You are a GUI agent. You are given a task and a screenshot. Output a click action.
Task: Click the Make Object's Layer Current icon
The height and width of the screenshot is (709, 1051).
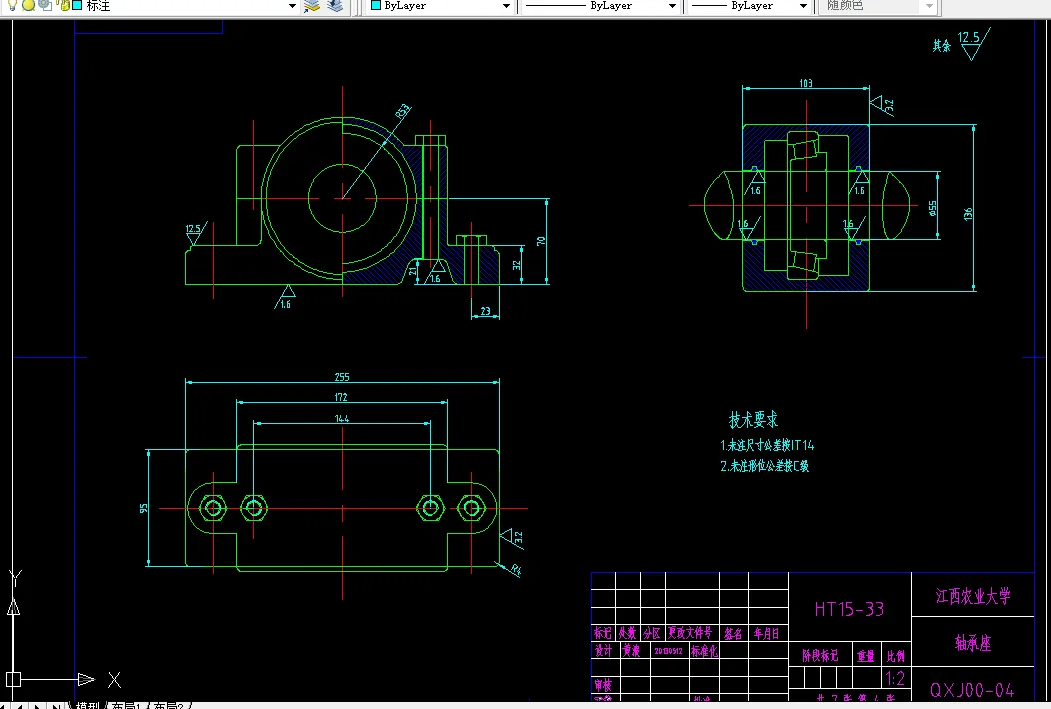point(312,6)
